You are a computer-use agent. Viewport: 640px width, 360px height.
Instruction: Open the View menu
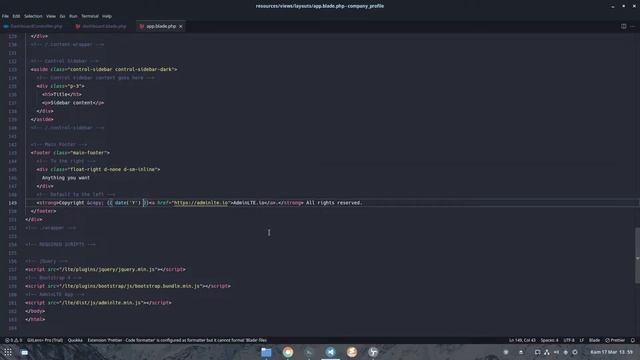51,16
